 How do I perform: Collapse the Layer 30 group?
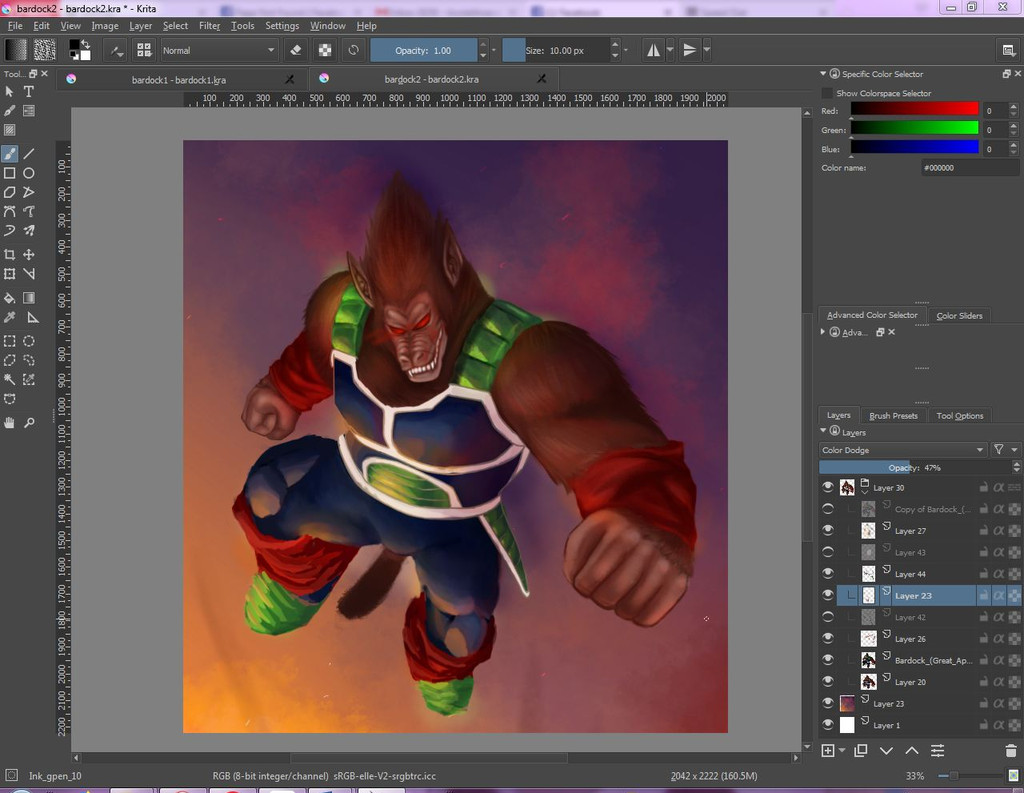pyautogui.click(x=865, y=491)
